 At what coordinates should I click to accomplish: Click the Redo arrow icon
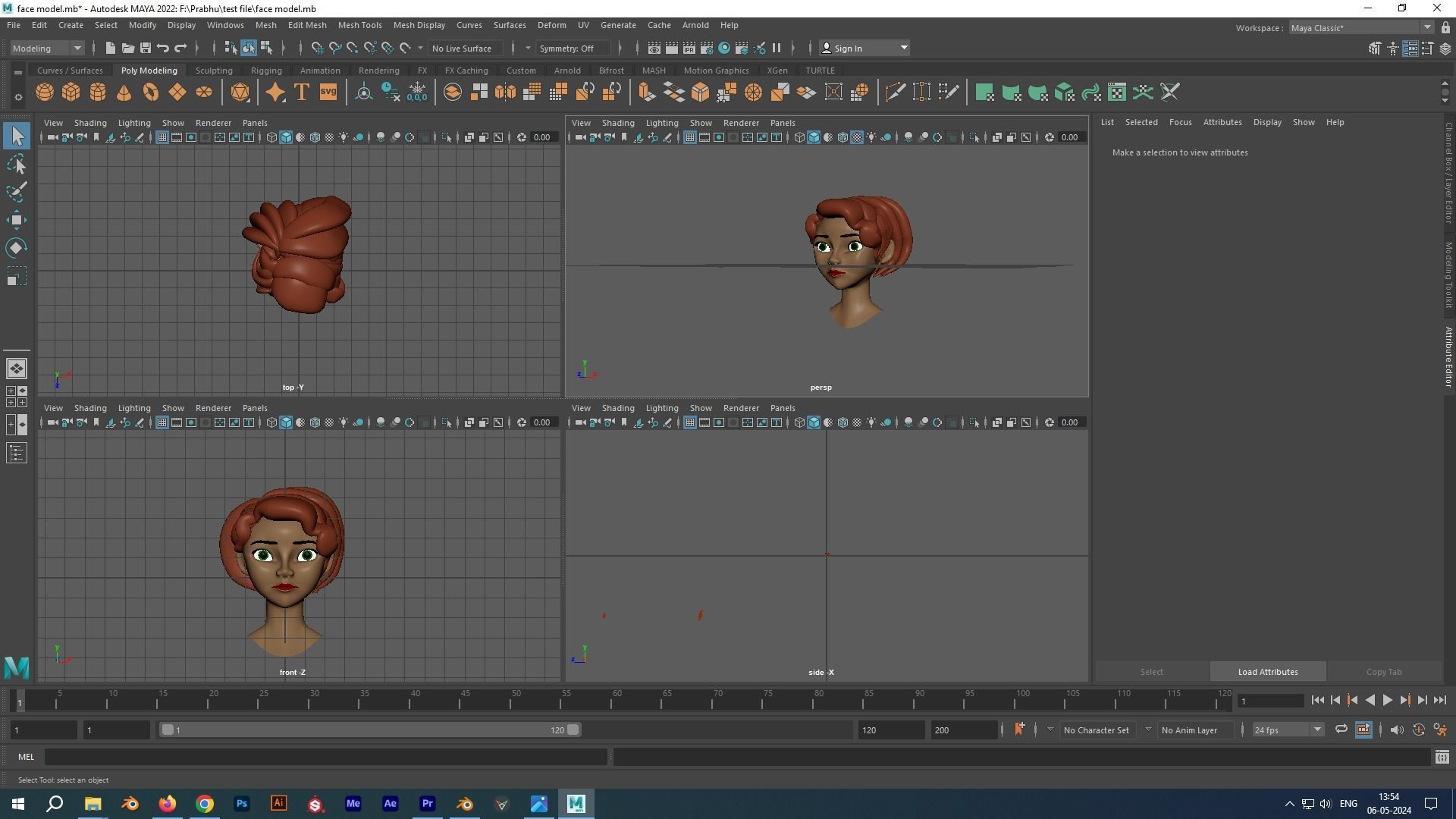[x=180, y=48]
